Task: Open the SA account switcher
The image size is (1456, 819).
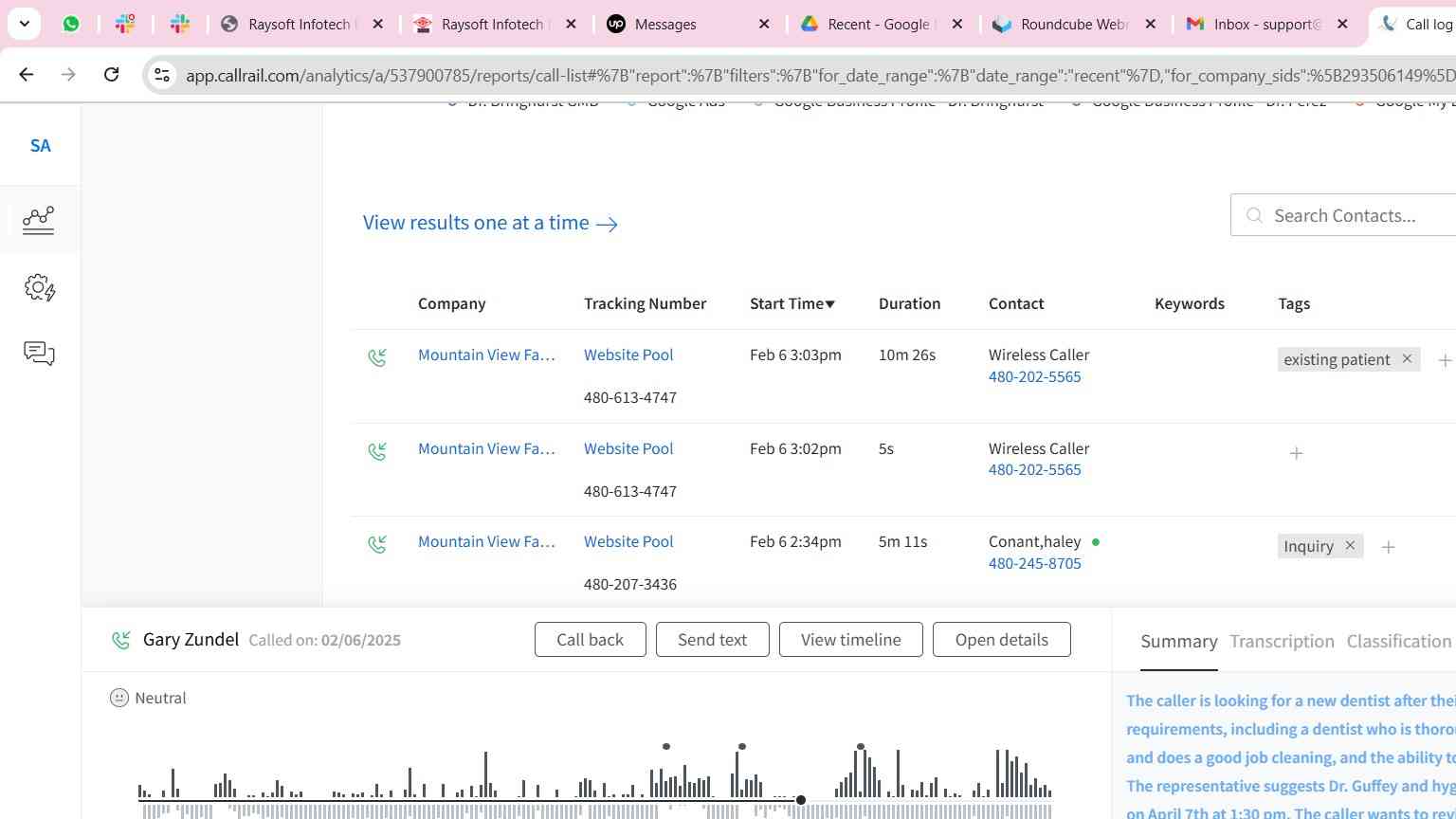Action: point(40,145)
